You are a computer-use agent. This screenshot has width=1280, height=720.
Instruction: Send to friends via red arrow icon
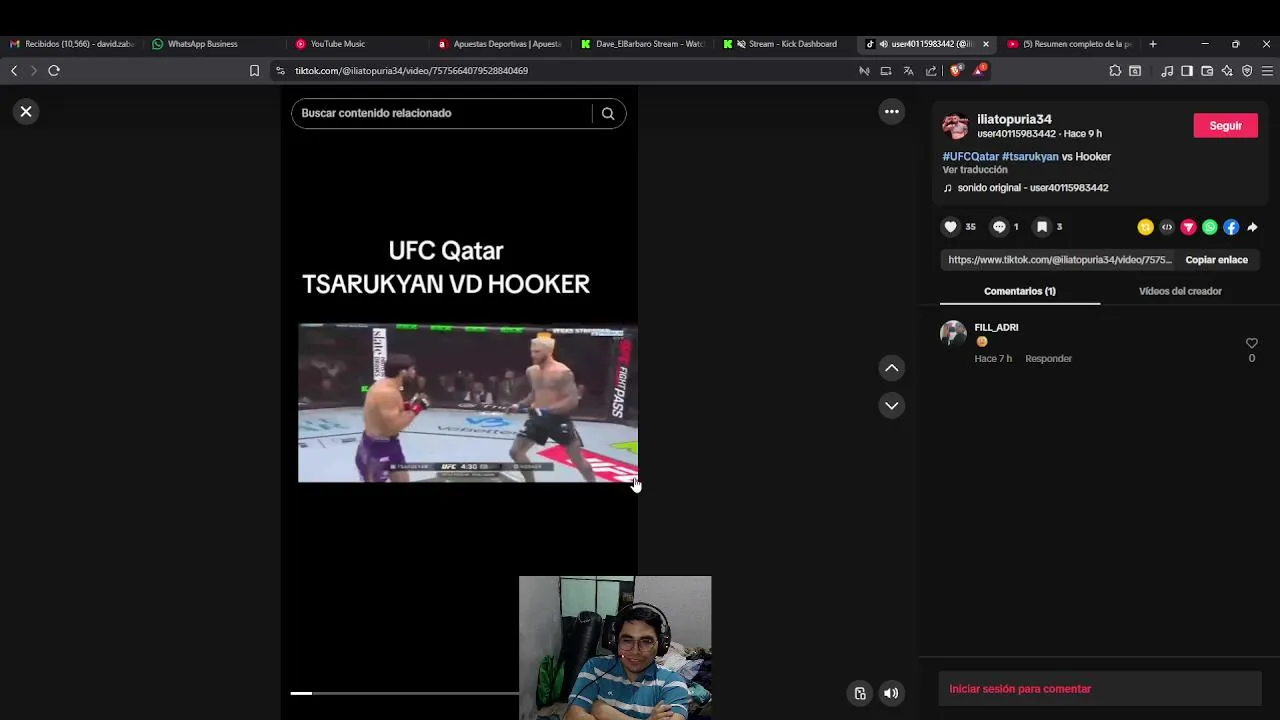tap(1188, 227)
